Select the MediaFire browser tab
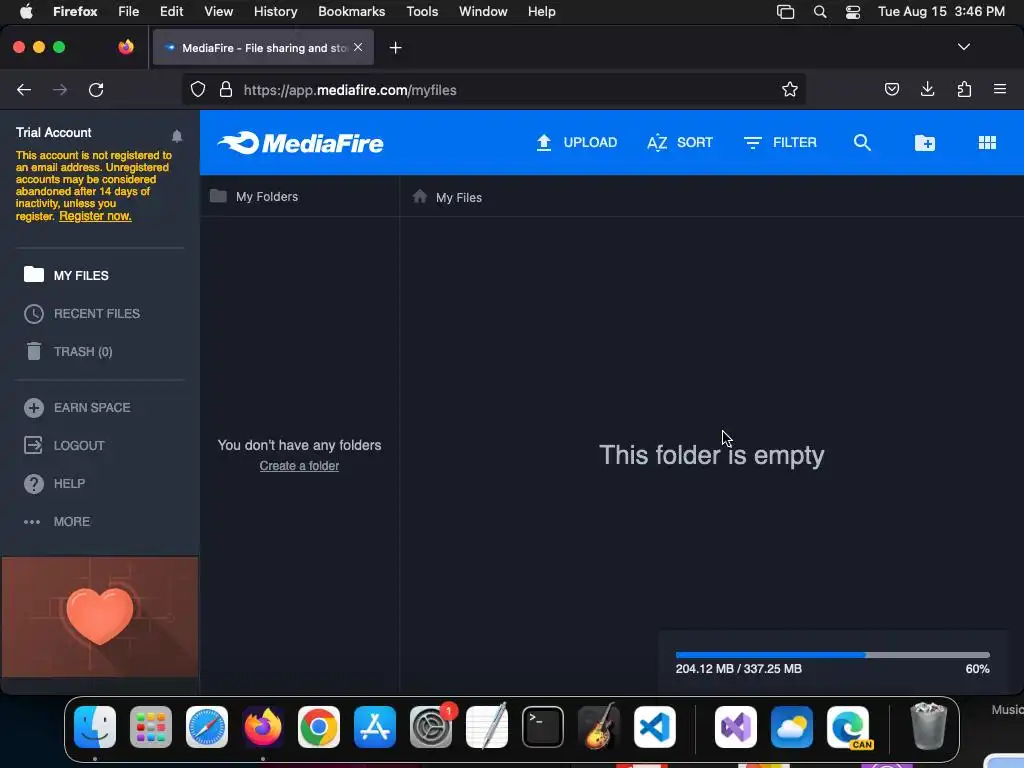This screenshot has width=1024, height=768. pos(263,48)
